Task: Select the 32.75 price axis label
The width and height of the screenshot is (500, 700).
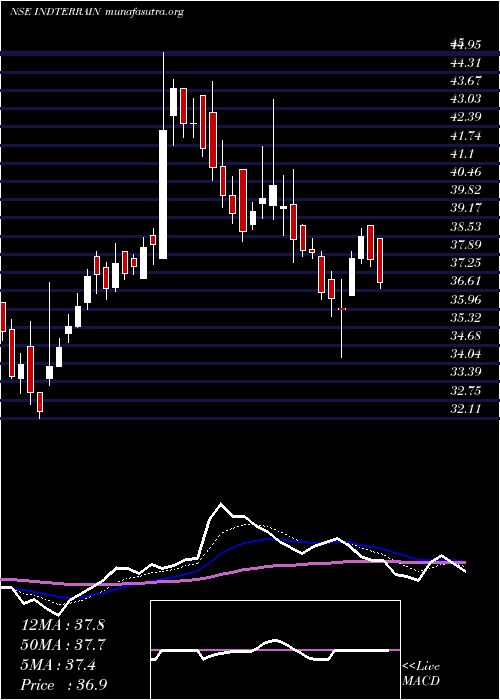Action: 465,391
